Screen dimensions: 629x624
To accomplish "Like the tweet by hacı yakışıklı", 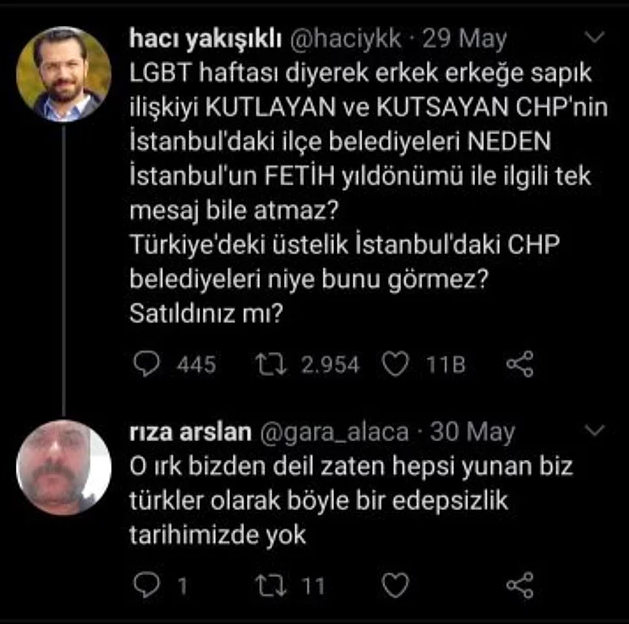I will coord(397,364).
